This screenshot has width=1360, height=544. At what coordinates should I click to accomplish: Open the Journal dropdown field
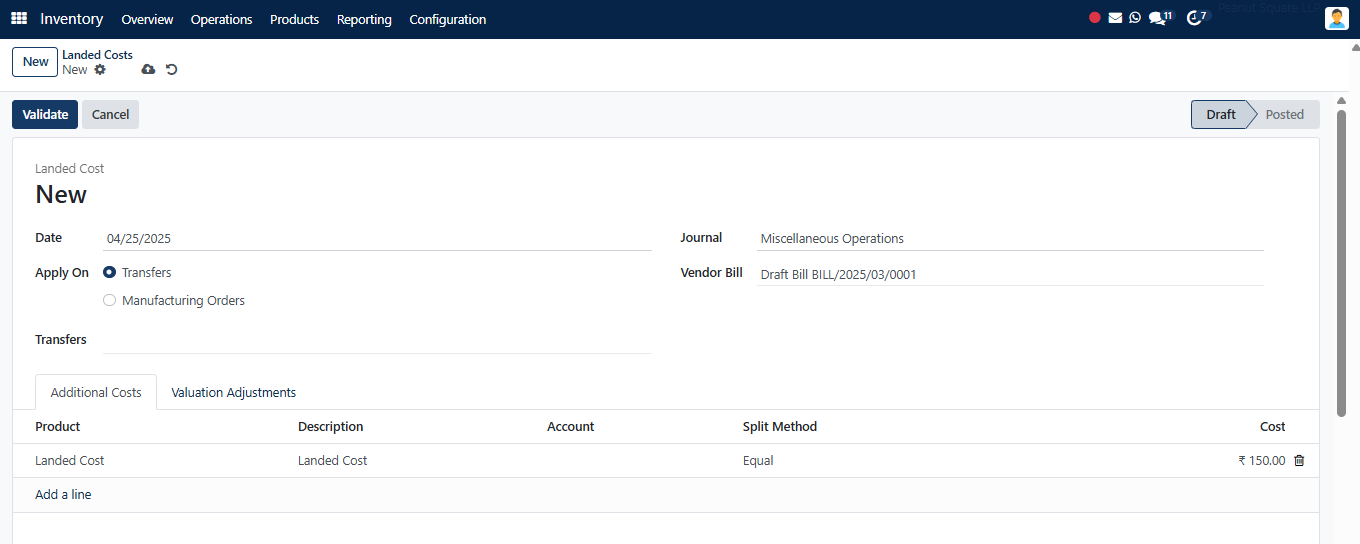pyautogui.click(x=1010, y=239)
